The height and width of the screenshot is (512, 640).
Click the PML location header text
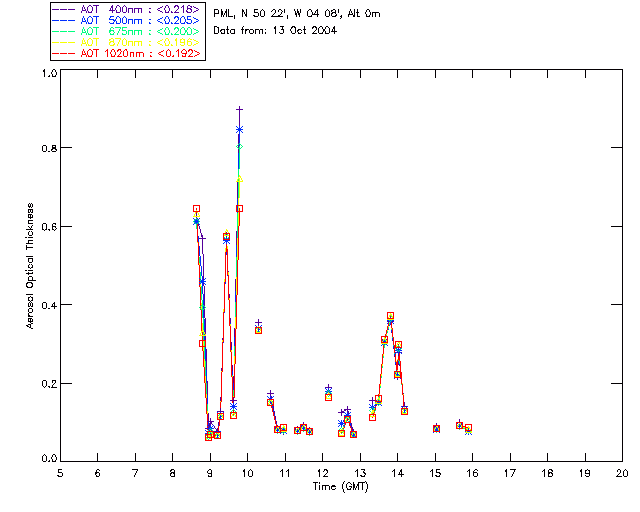pos(297,14)
